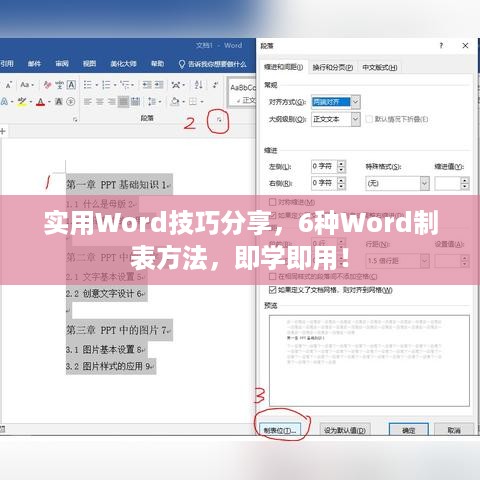Open the Change Case (Aa) menu
Image resolution: width=480 pixels, height=480 pixels.
27,85
